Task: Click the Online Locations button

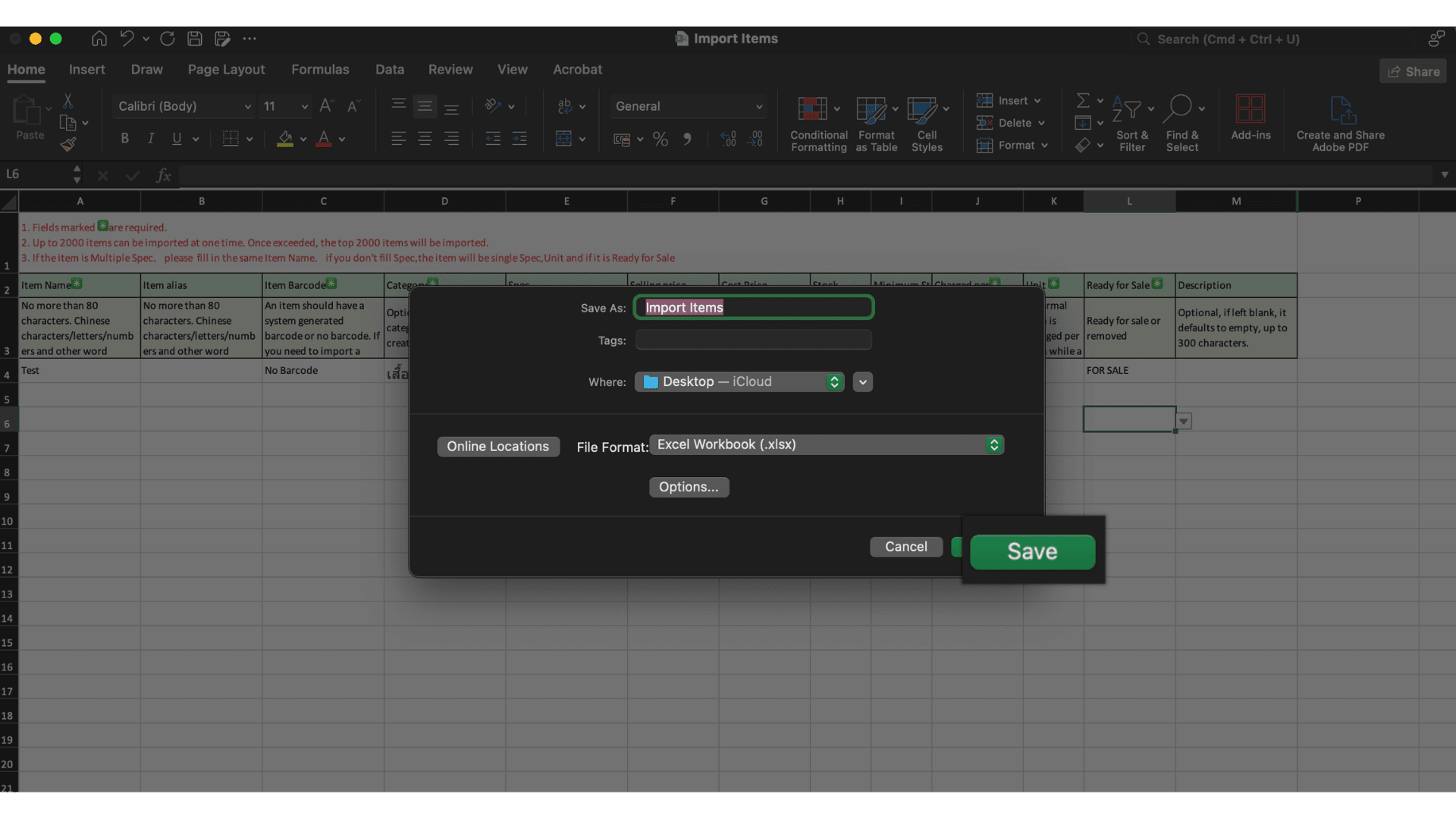Action: tap(497, 447)
